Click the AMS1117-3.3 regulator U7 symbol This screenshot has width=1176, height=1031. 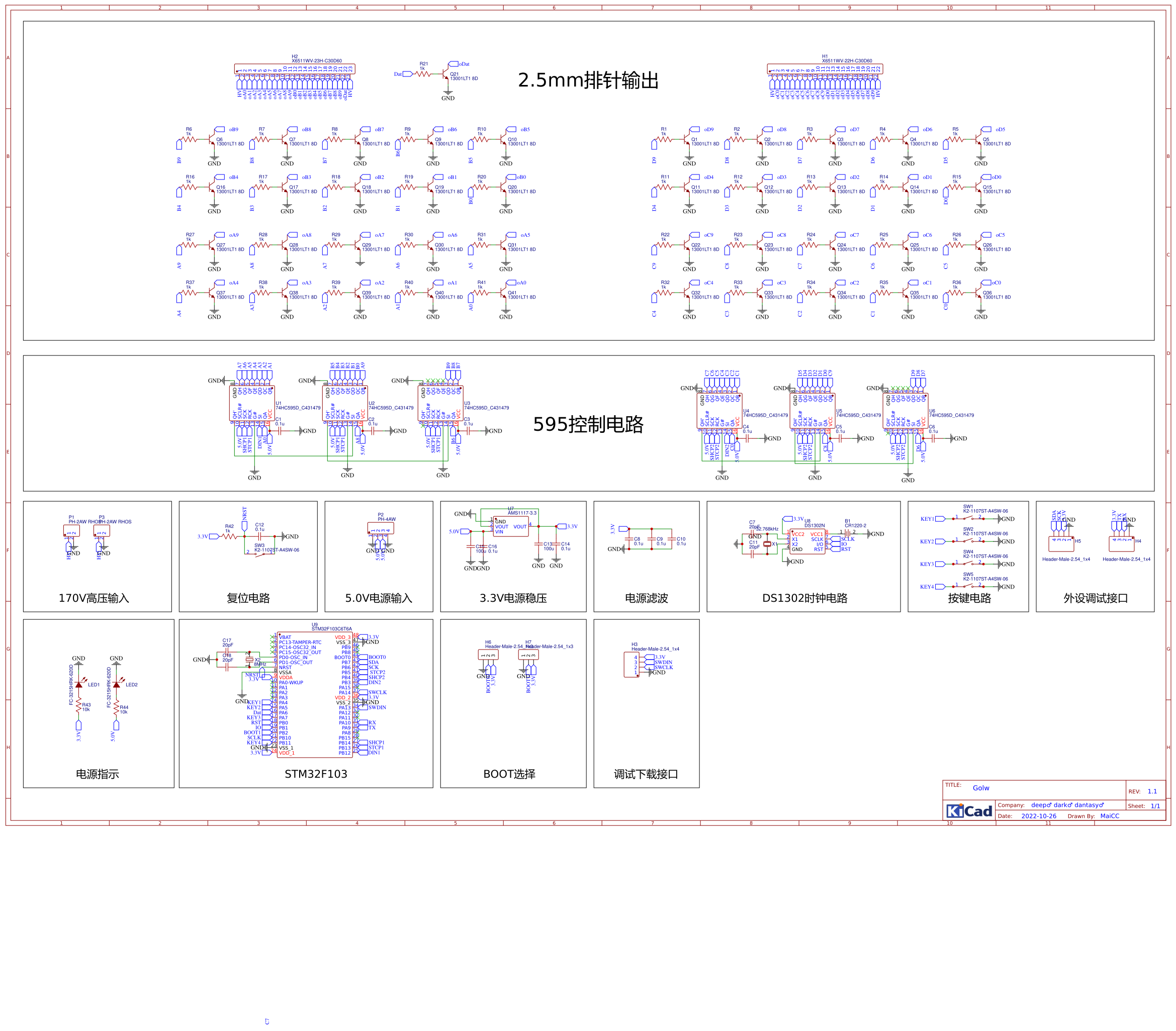[x=510, y=526]
